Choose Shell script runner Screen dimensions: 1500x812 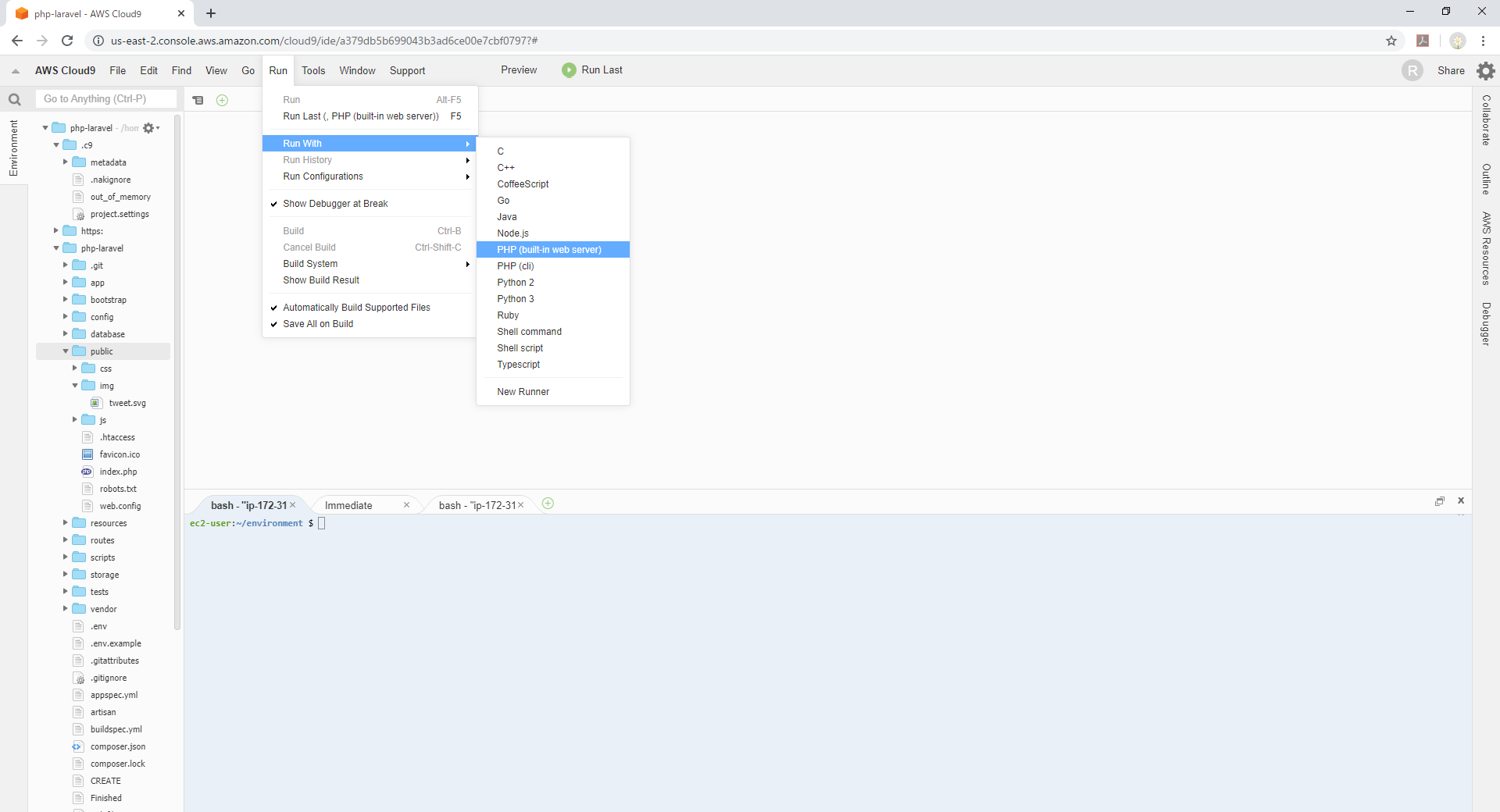coord(553,348)
